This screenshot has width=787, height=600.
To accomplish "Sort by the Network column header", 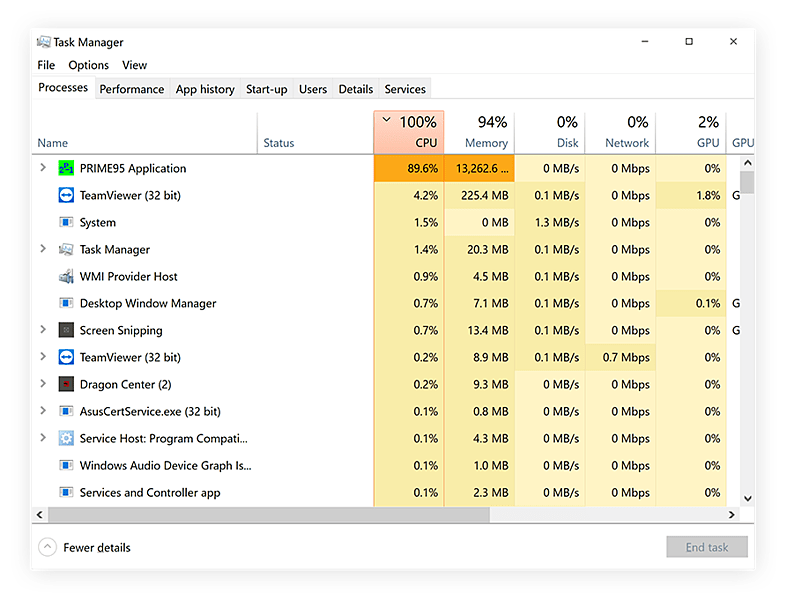I will click(620, 133).
